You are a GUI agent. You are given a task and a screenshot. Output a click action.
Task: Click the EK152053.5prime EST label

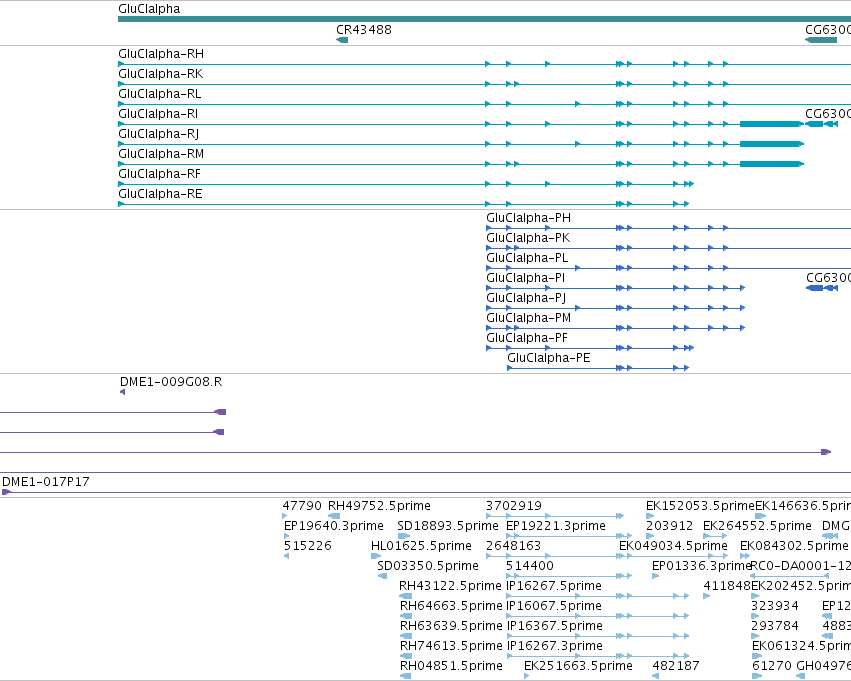[x=700, y=506]
